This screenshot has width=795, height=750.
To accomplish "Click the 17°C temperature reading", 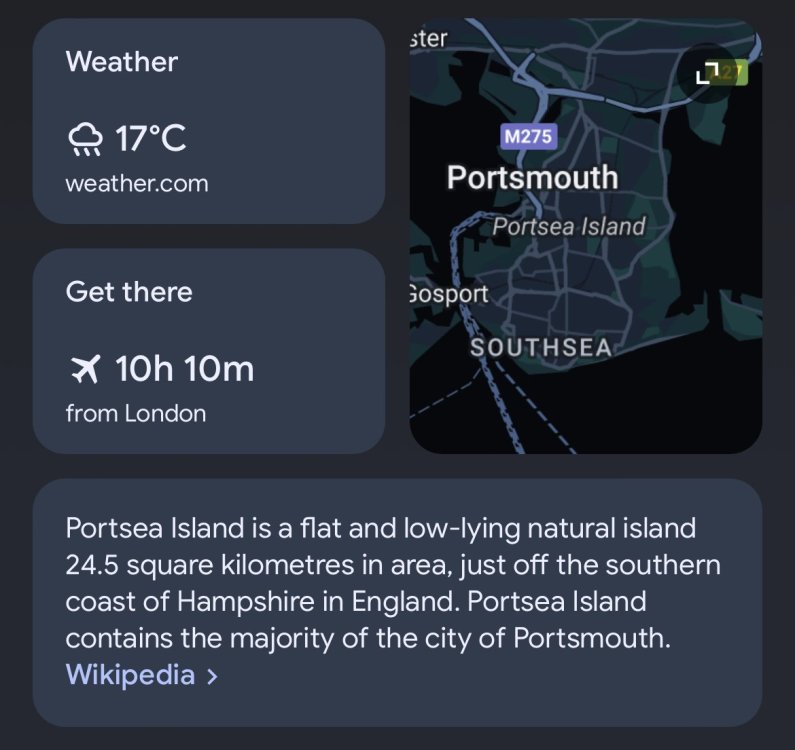I will pos(151,138).
